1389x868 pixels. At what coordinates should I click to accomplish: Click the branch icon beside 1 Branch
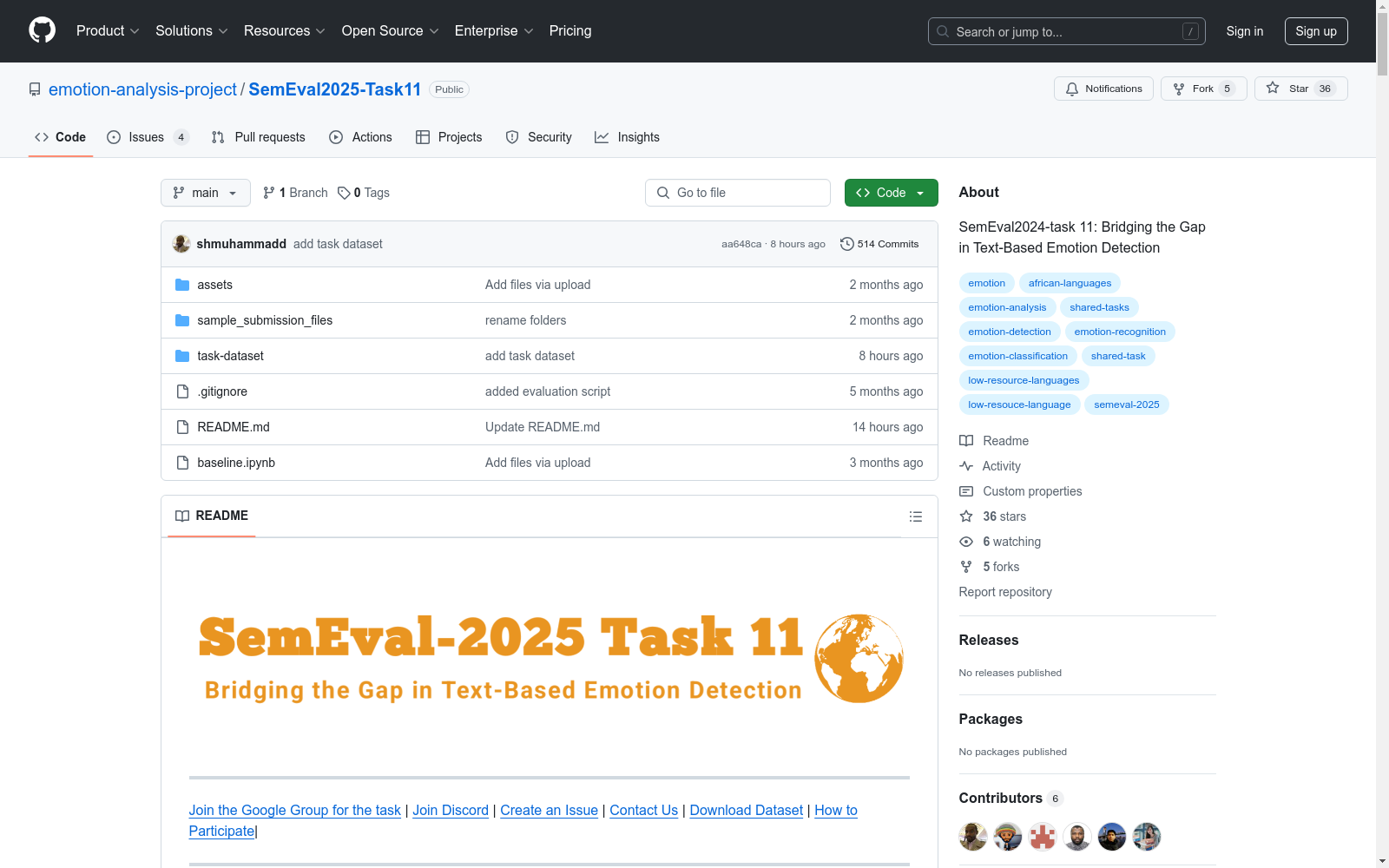coord(269,193)
